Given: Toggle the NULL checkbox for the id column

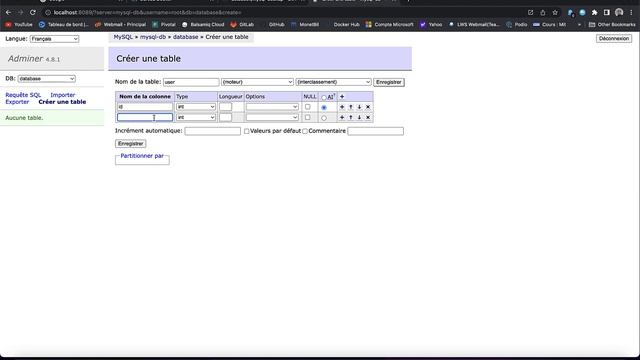Looking at the screenshot, I should pyautogui.click(x=308, y=107).
